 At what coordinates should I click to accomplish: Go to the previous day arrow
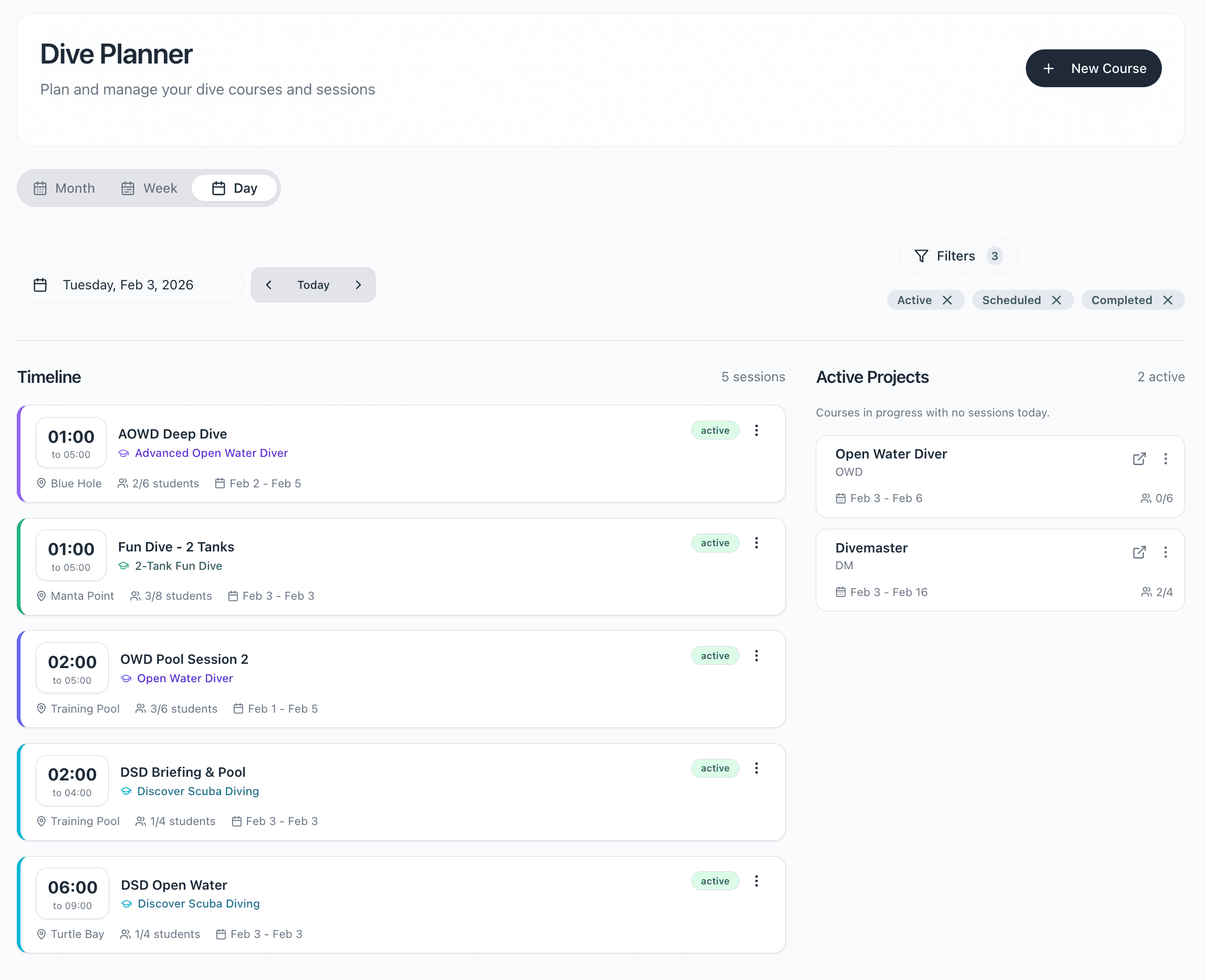(269, 285)
